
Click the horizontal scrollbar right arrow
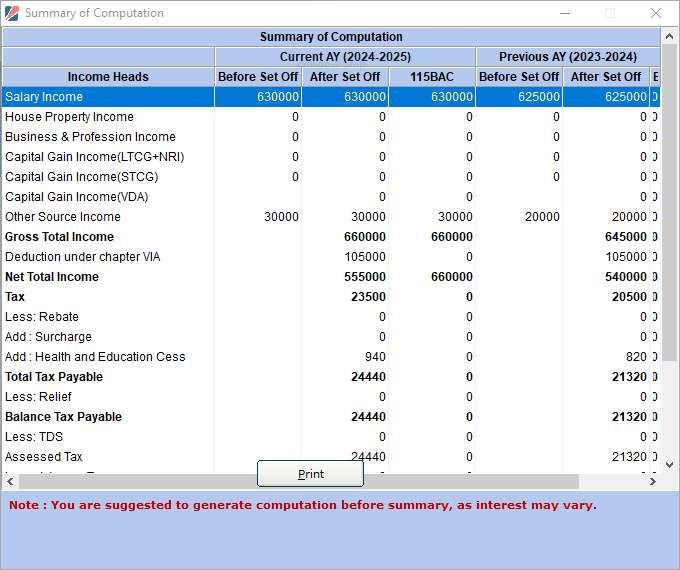point(653,481)
